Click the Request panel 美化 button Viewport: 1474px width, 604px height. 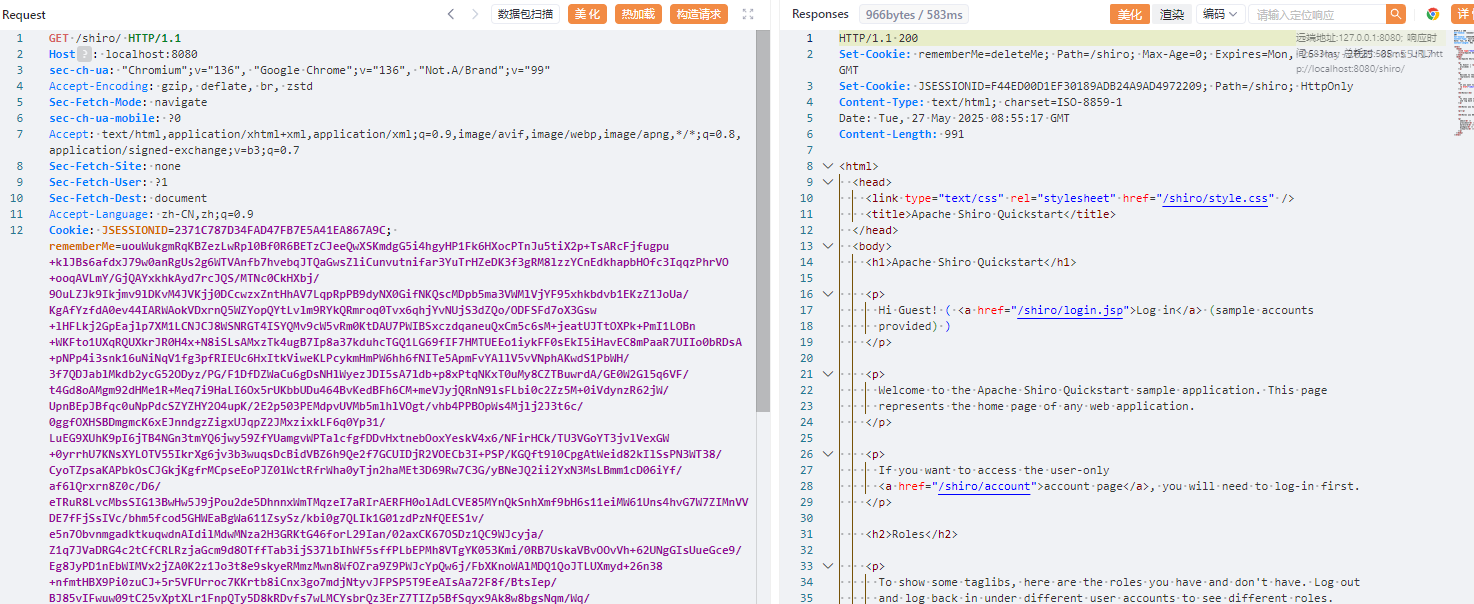coord(588,14)
